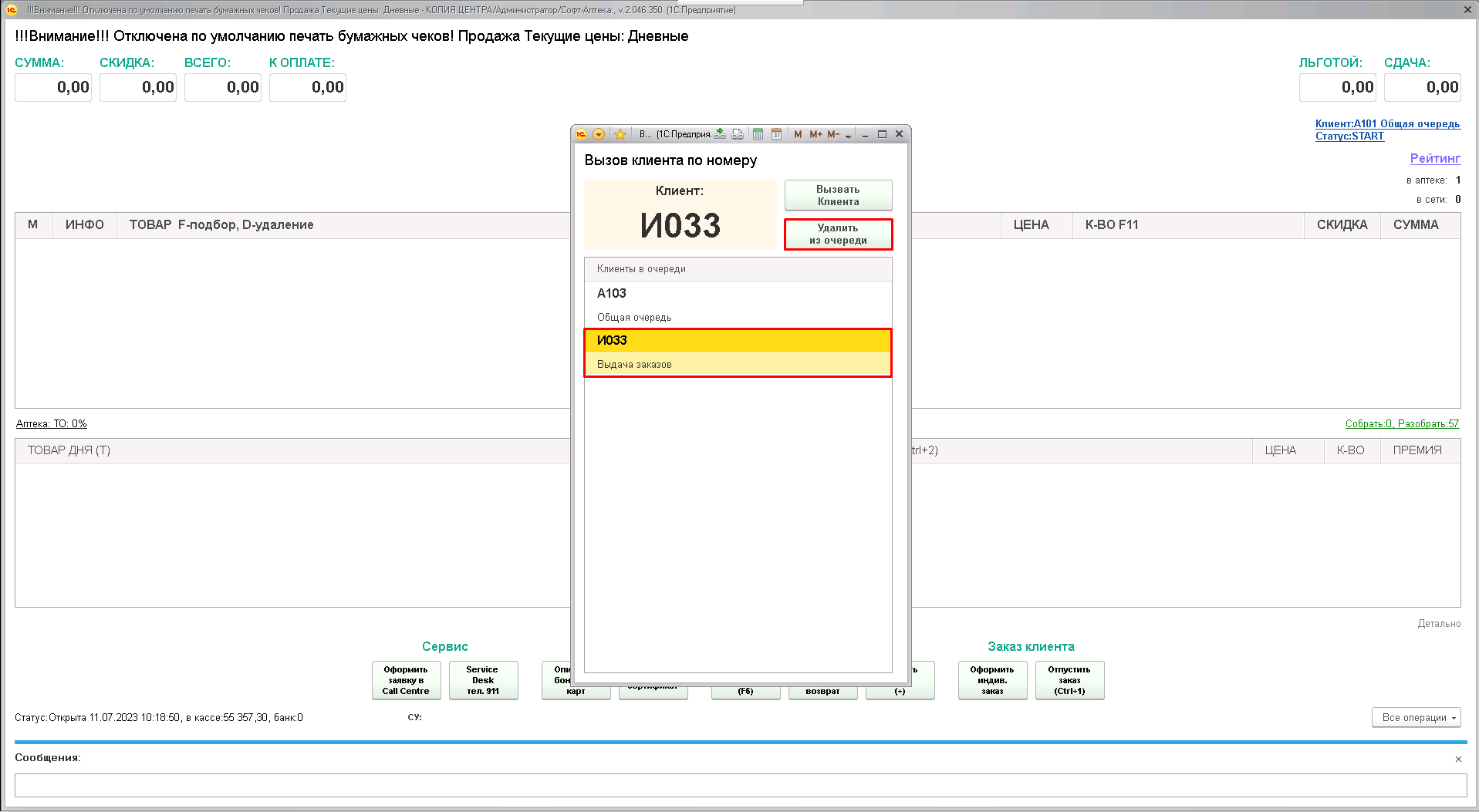Viewport: 1479px width, 812px height.
Task: Click the printer icon in dialog toolbar
Action: tap(738, 134)
